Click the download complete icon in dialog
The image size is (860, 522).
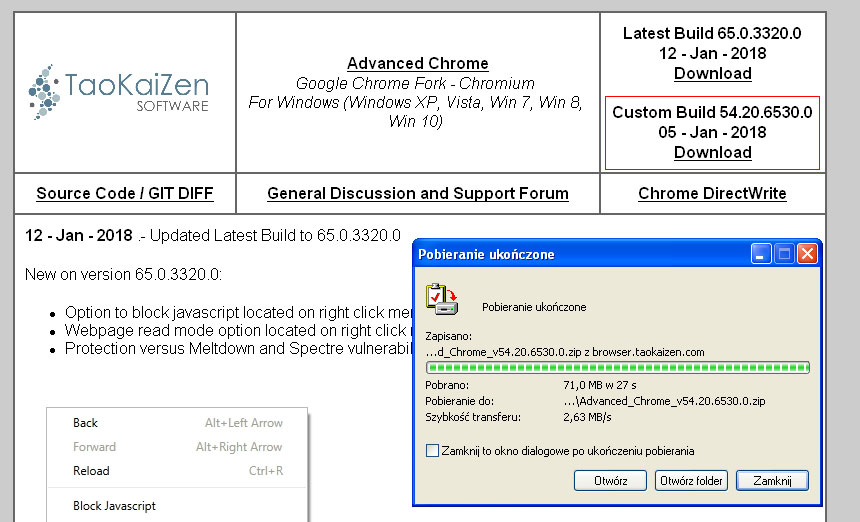442,299
